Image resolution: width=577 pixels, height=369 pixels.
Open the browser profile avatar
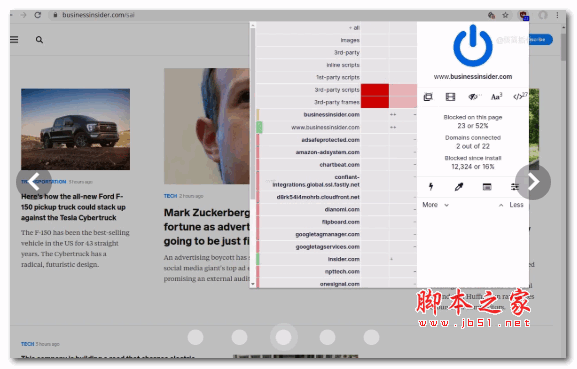543,15
